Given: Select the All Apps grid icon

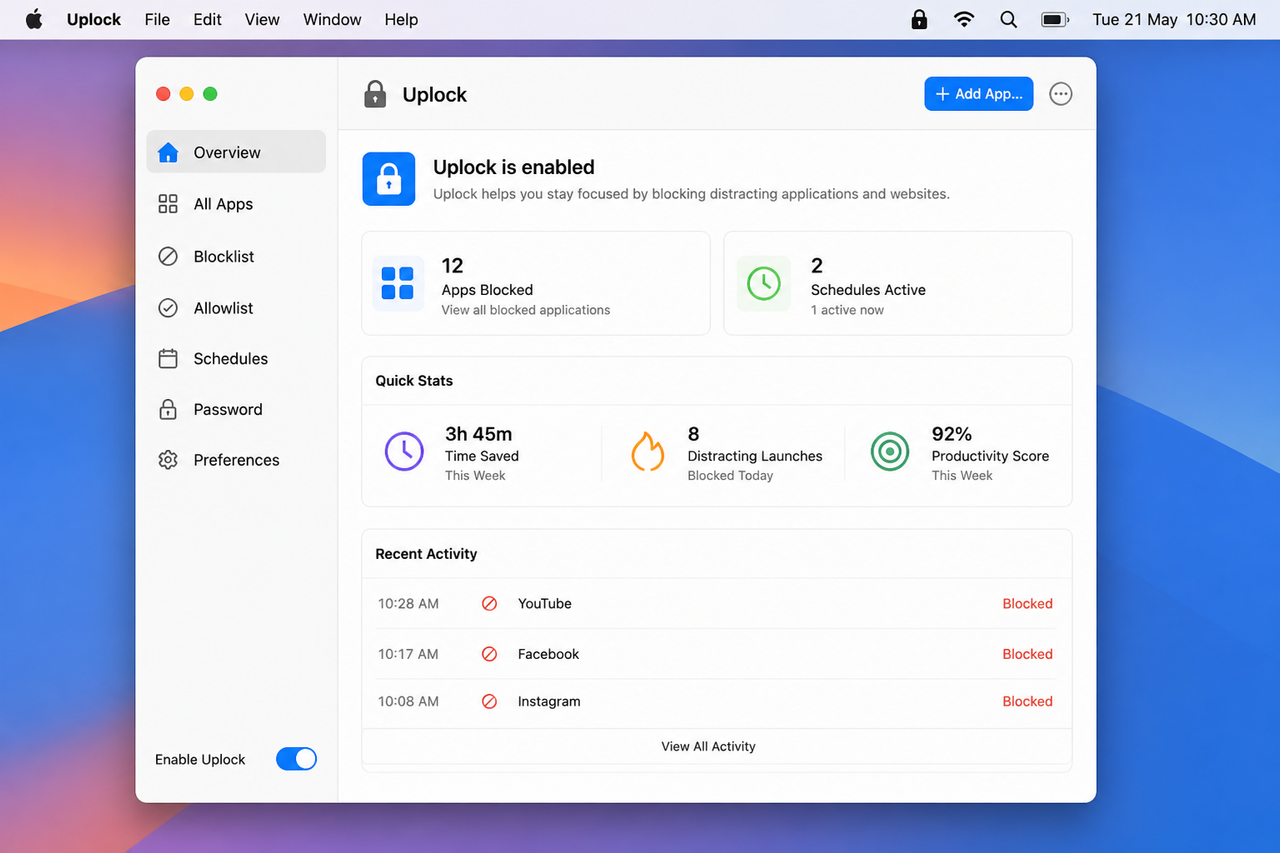Looking at the screenshot, I should tap(168, 204).
